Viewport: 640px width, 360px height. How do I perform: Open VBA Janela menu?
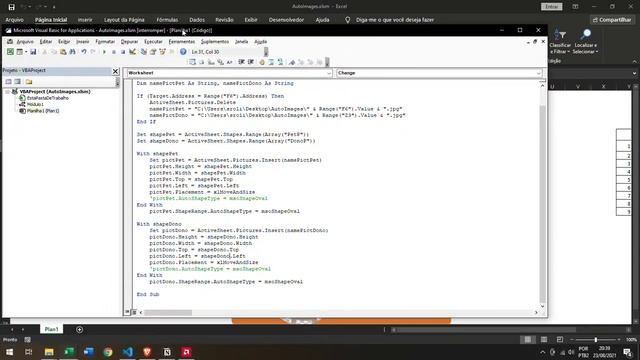click(x=241, y=42)
